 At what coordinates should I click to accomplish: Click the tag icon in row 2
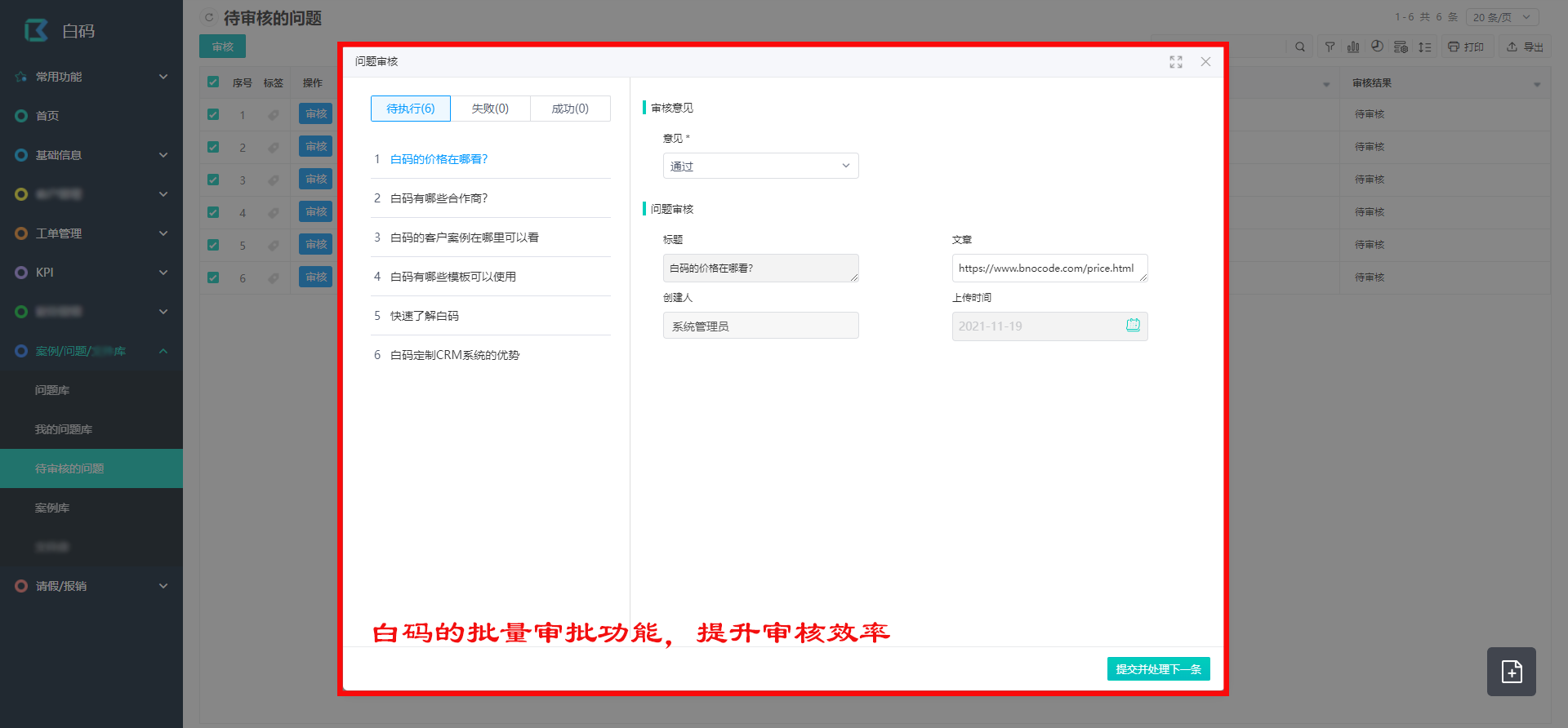274,148
